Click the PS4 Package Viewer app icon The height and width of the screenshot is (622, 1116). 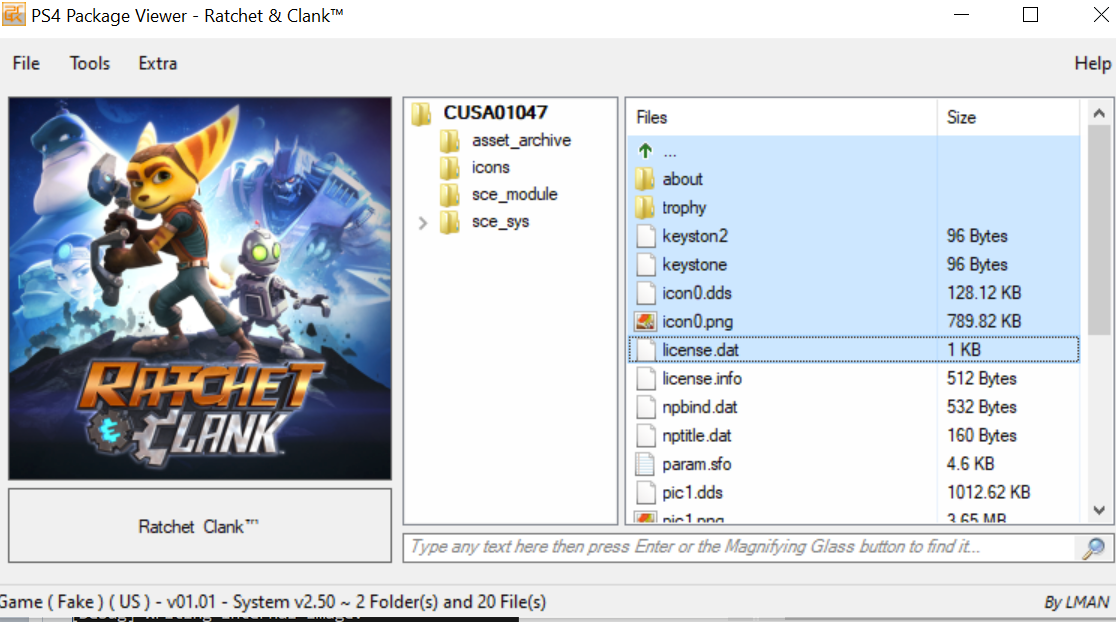click(x=14, y=14)
